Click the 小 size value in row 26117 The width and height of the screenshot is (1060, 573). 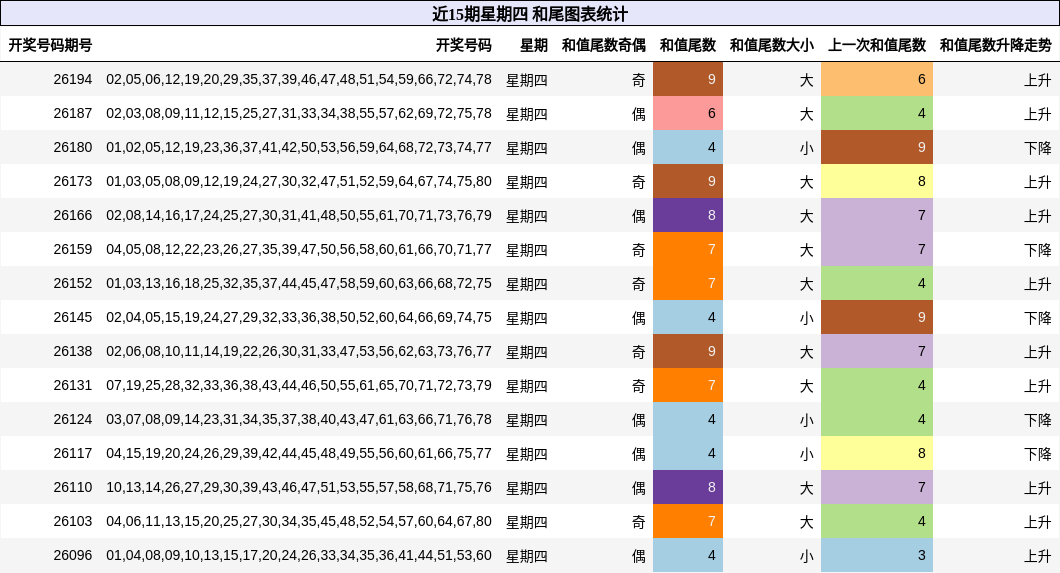point(806,454)
